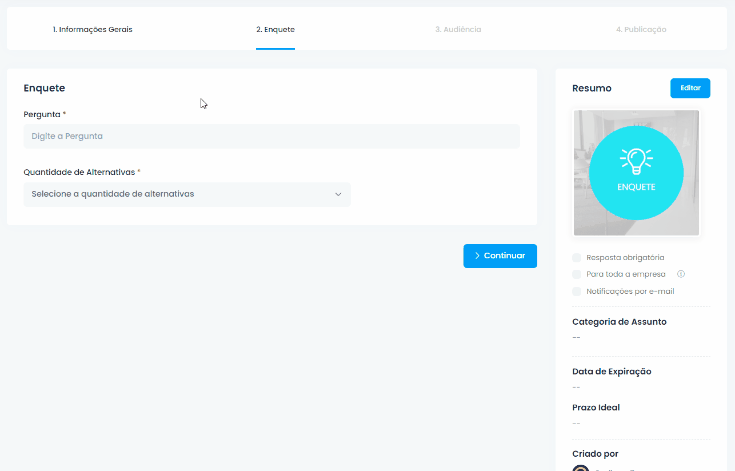The height and width of the screenshot is (471, 735).
Task: Click the Categoria de Assunto heading
Action: click(x=619, y=322)
